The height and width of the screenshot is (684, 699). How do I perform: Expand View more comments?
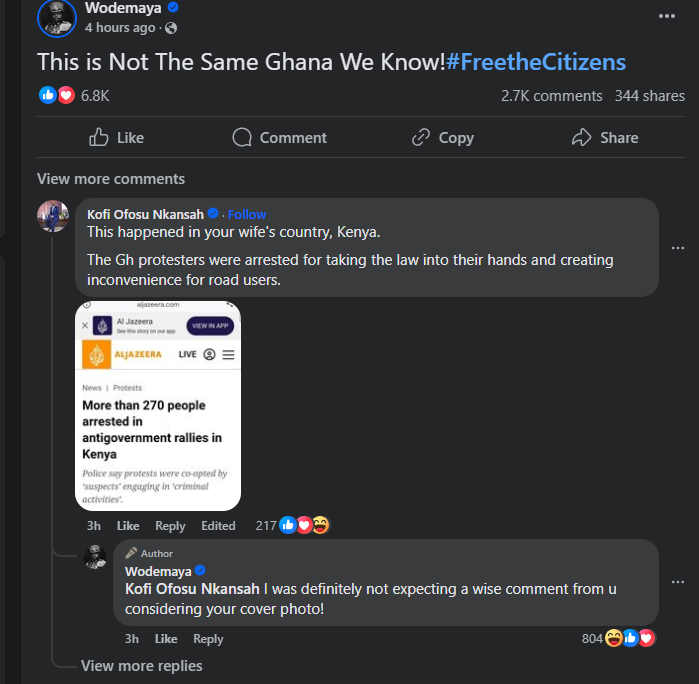(111, 179)
